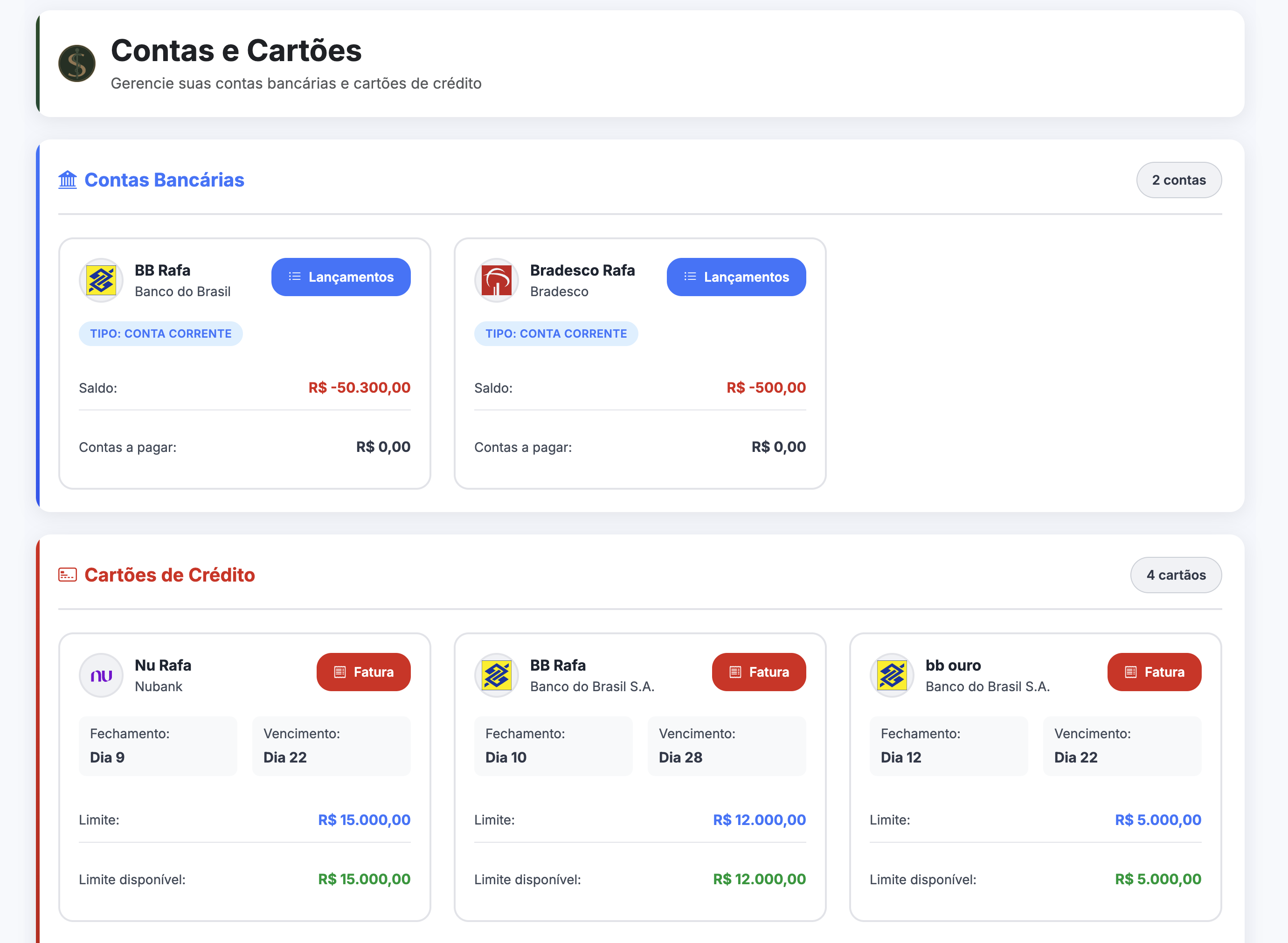The width and height of the screenshot is (1288, 943).
Task: Open Lançamentos for Bradesco Rafa account
Action: pyautogui.click(x=736, y=277)
